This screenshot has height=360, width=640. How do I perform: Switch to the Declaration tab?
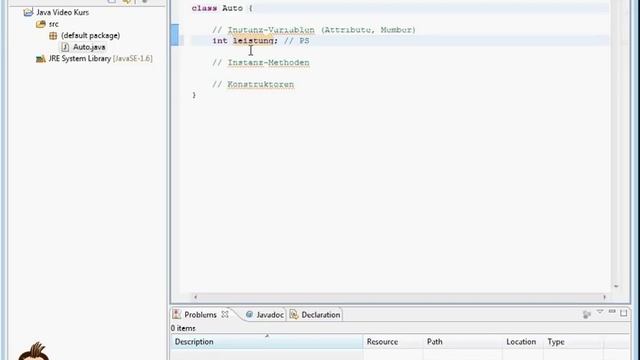320,315
